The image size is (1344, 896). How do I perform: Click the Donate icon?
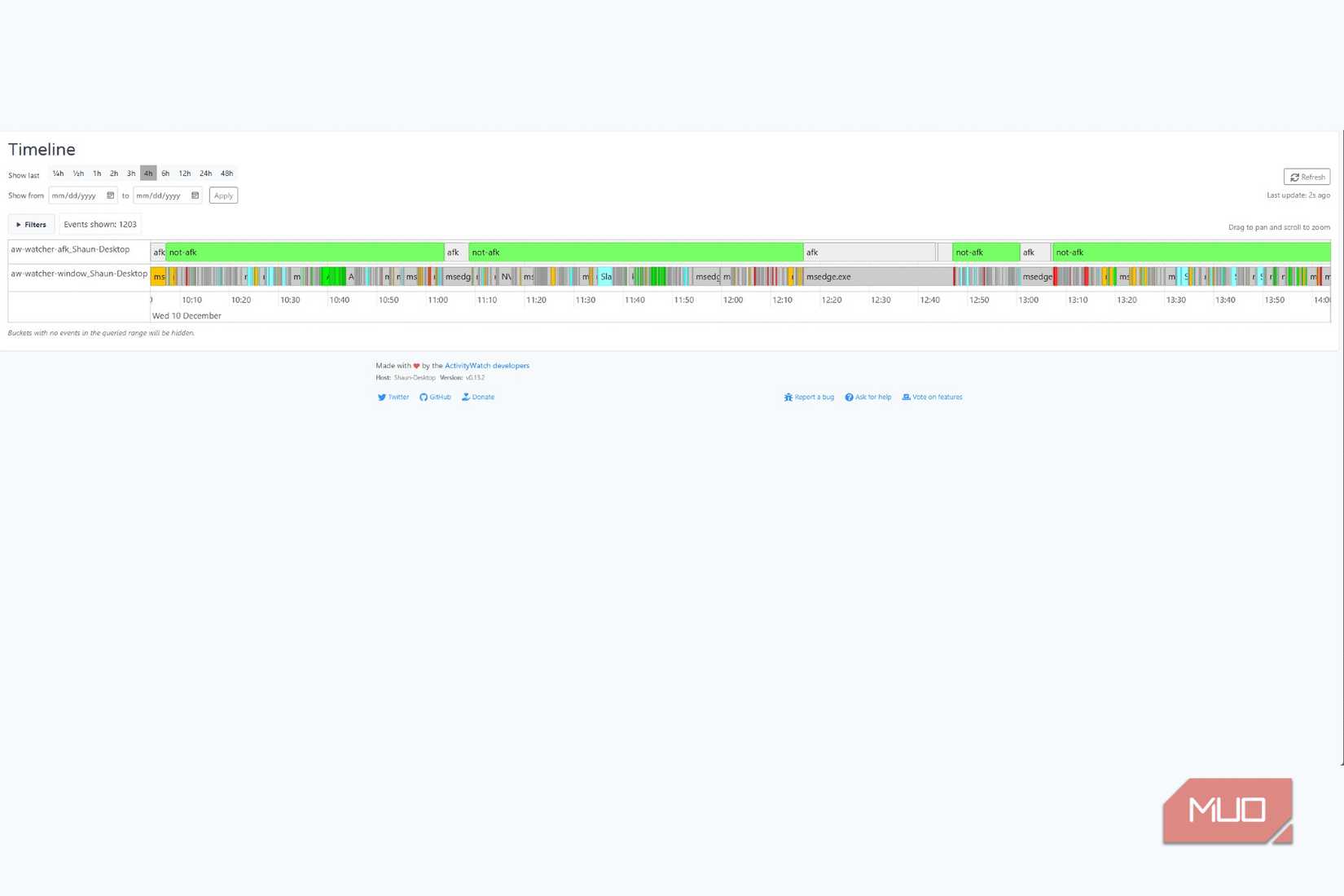[x=465, y=397]
